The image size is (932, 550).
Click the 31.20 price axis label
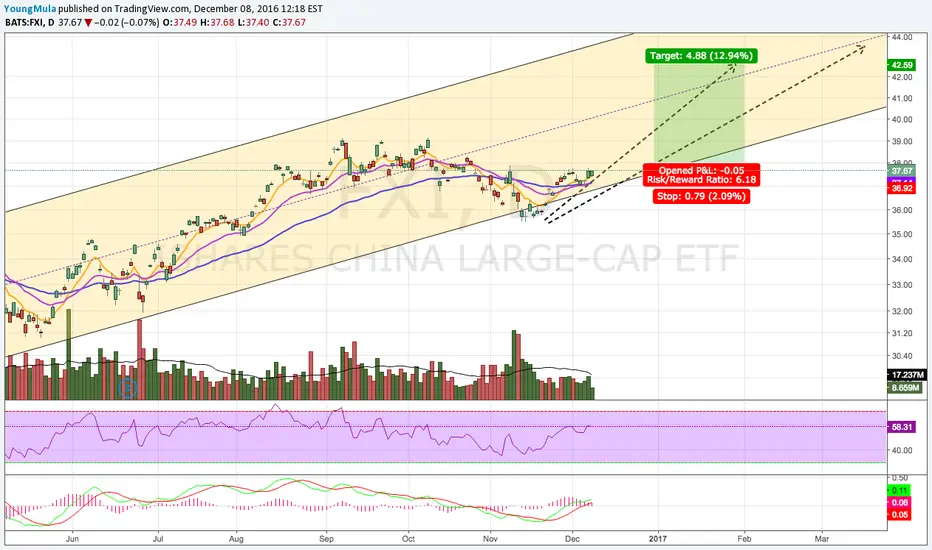(x=902, y=334)
